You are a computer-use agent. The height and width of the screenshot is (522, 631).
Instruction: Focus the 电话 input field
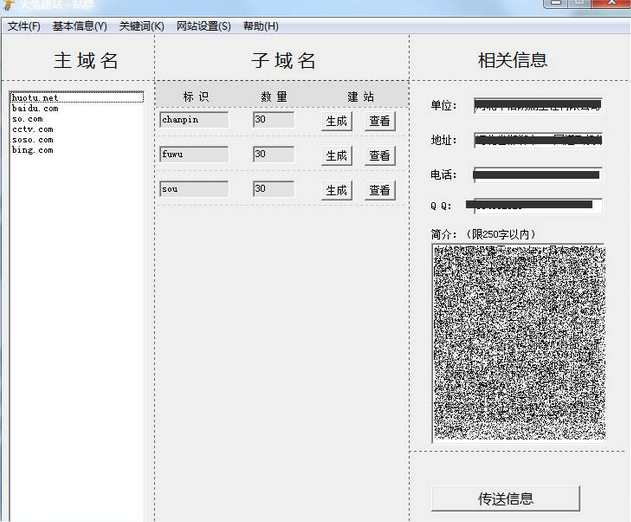(538, 175)
